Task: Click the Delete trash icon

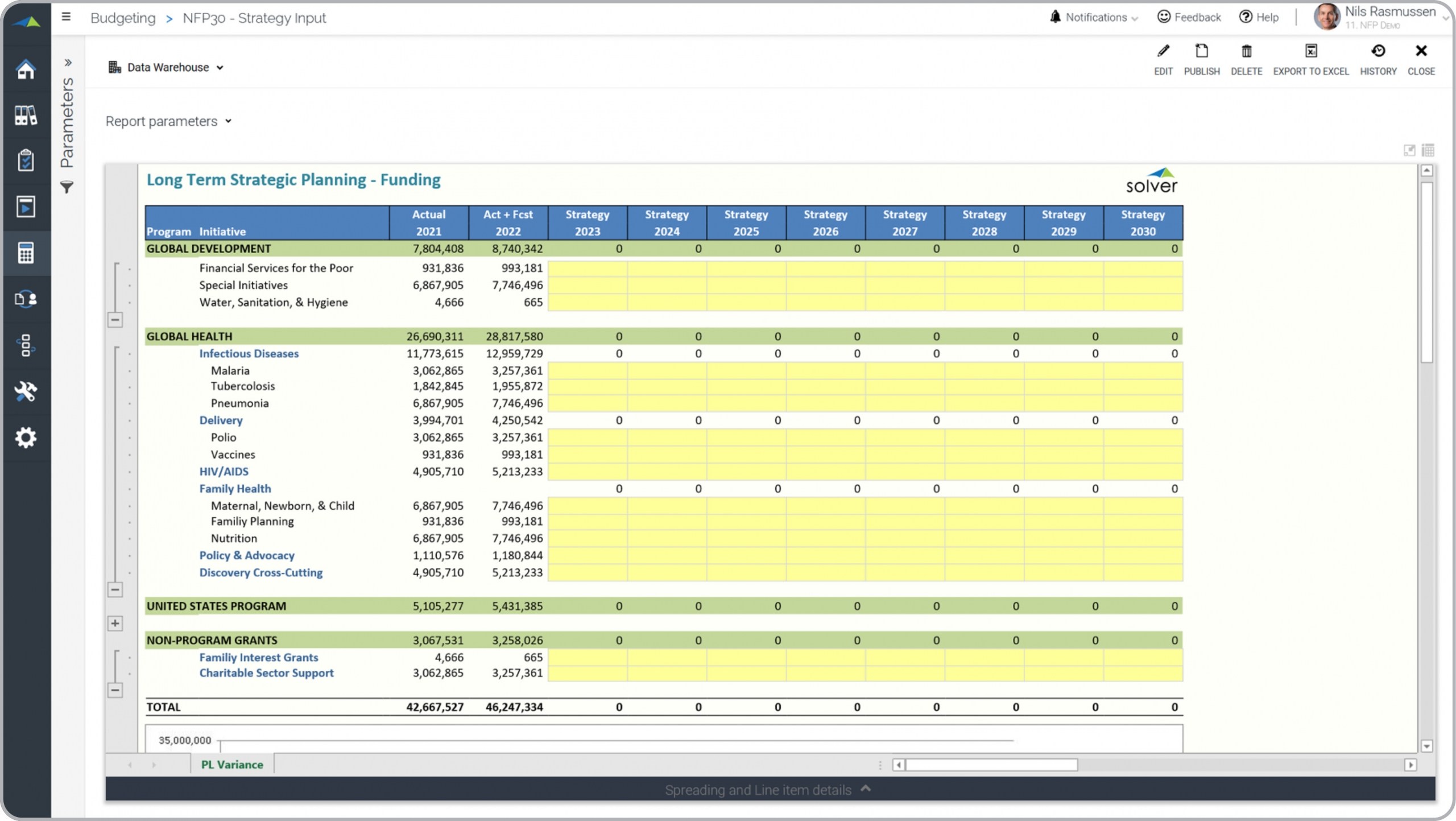Action: pos(1246,52)
